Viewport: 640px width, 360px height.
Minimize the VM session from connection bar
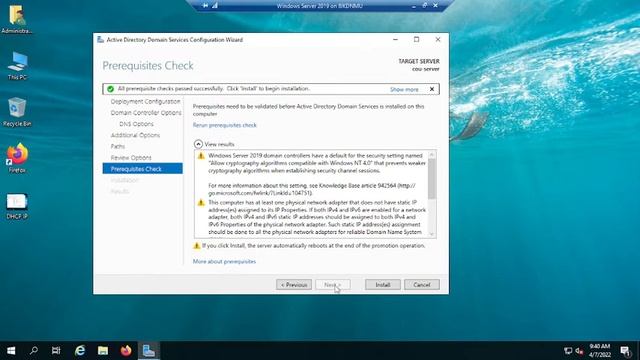[414, 6]
